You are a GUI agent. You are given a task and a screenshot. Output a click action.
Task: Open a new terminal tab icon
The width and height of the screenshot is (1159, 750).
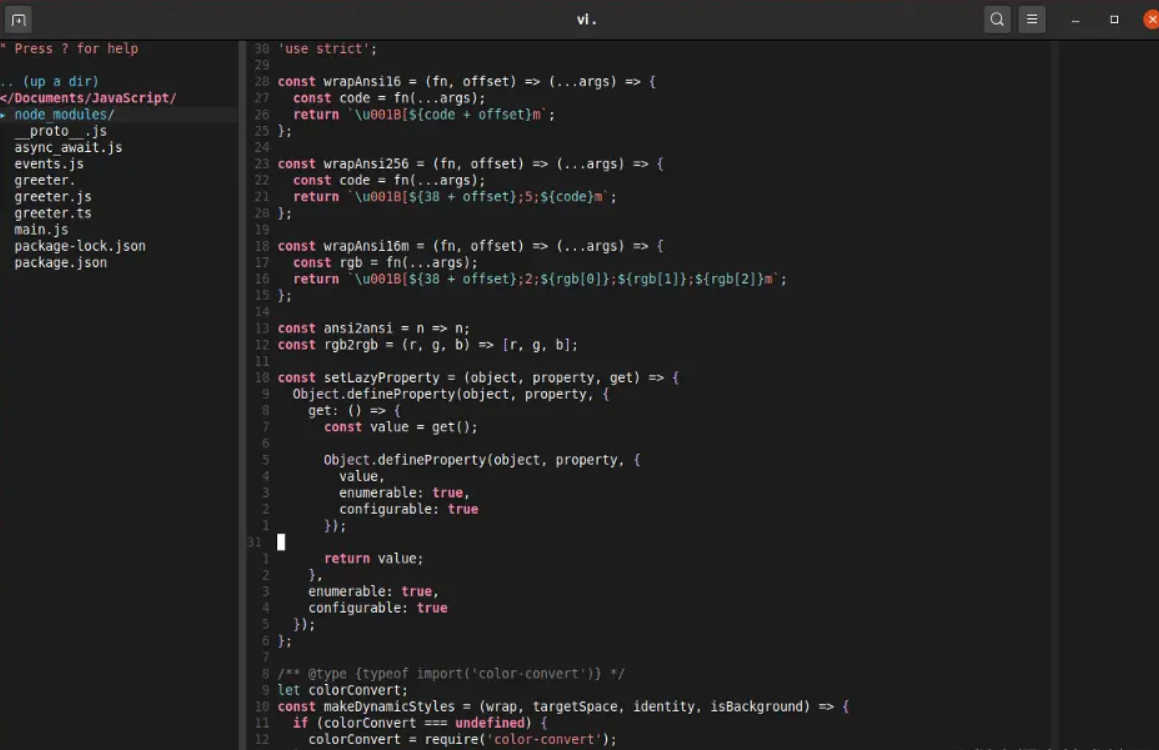[18, 20]
